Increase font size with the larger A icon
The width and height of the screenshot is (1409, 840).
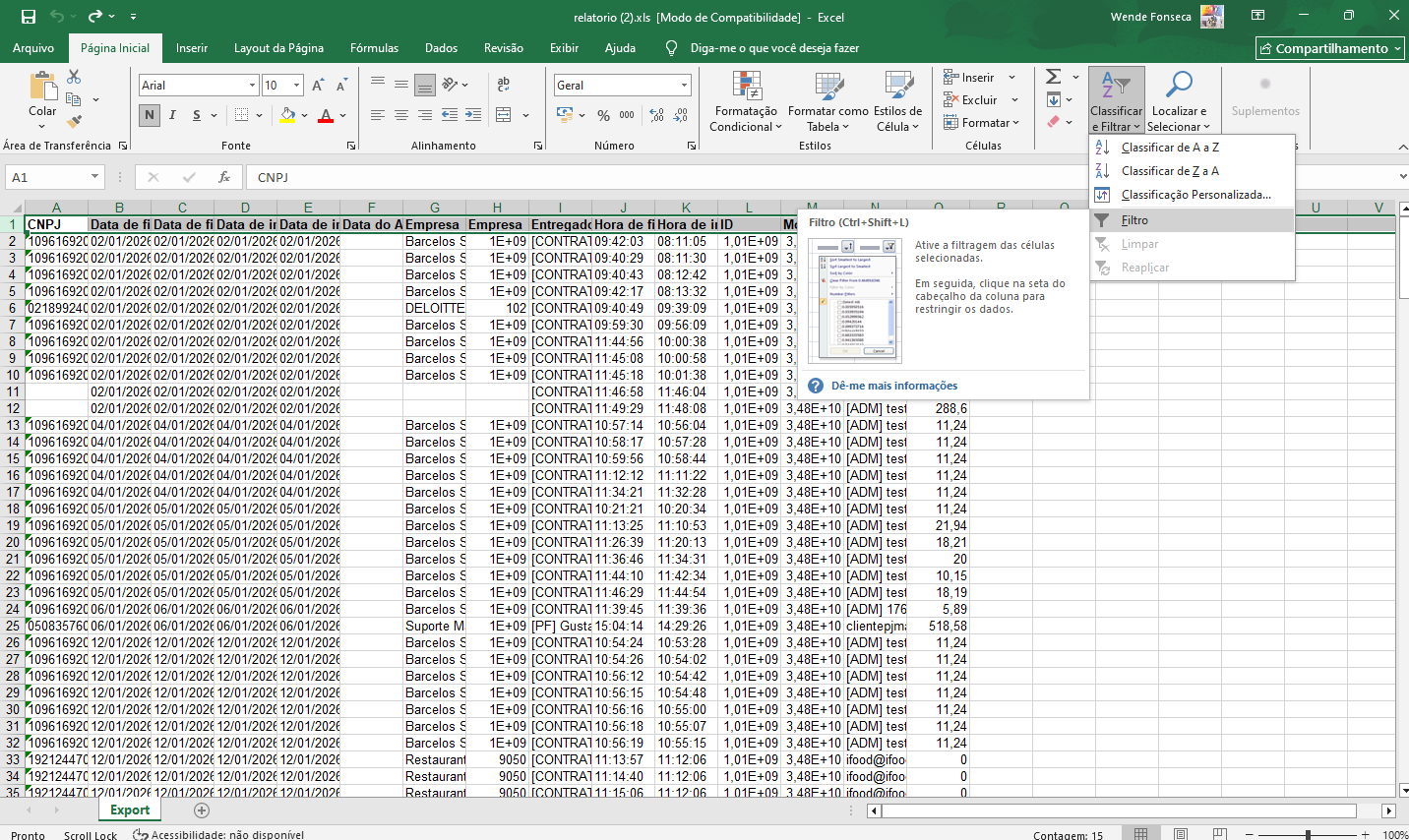[318, 86]
